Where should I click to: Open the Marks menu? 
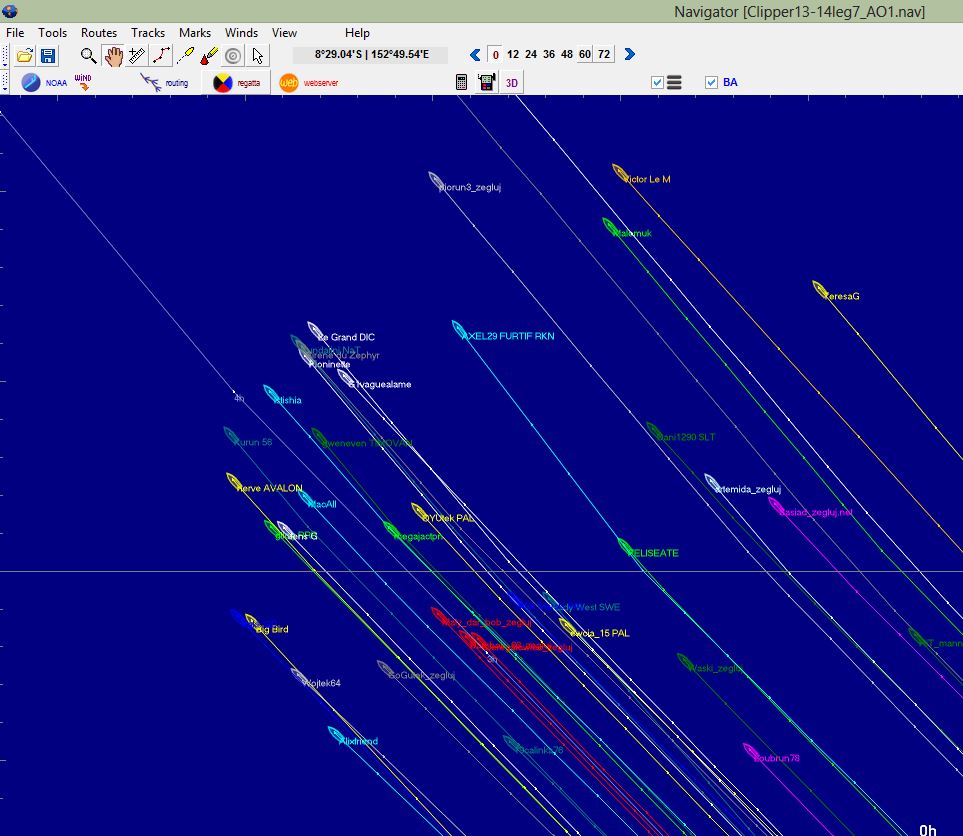click(195, 33)
